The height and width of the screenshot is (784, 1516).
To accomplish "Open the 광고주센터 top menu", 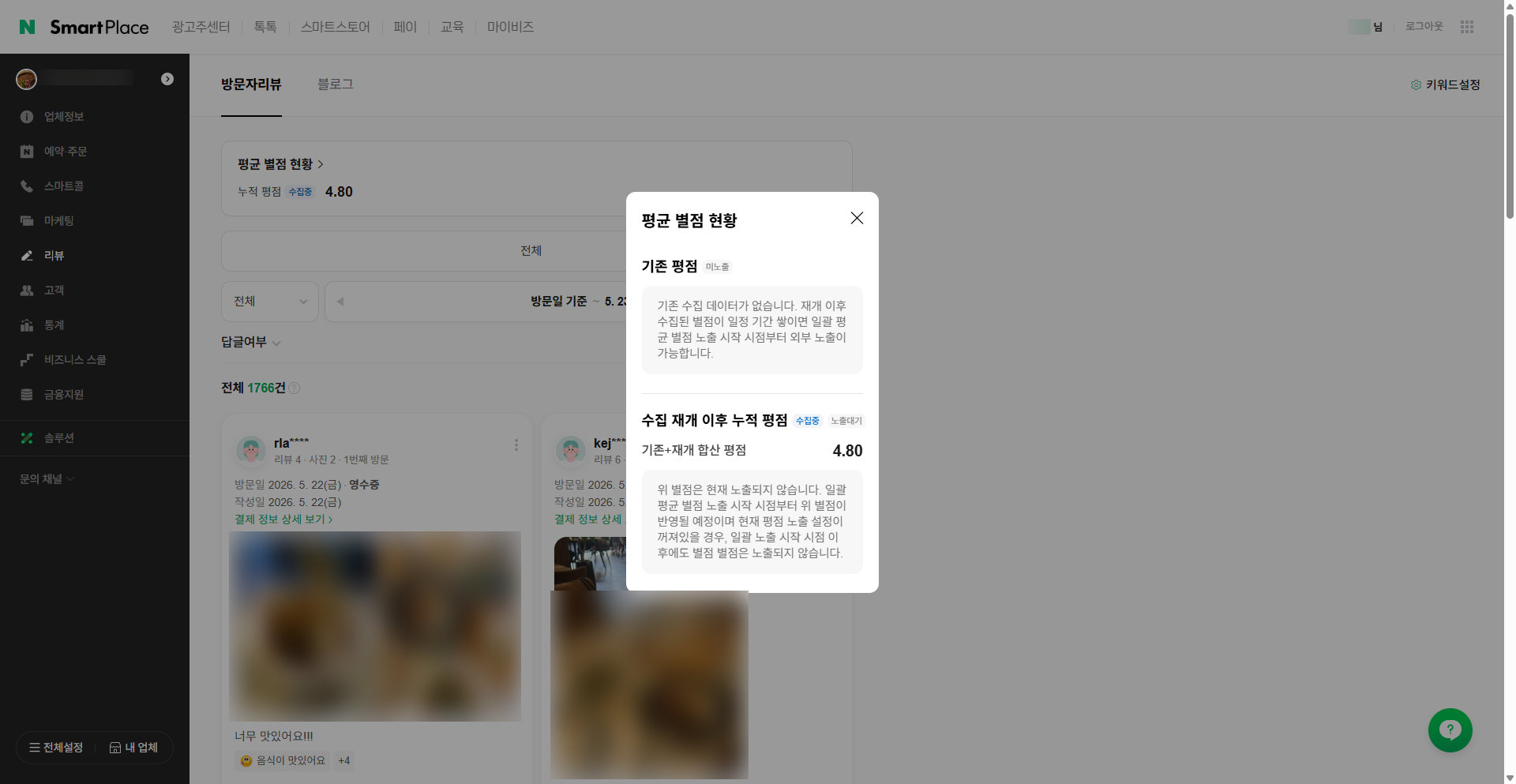I will click(x=201, y=27).
